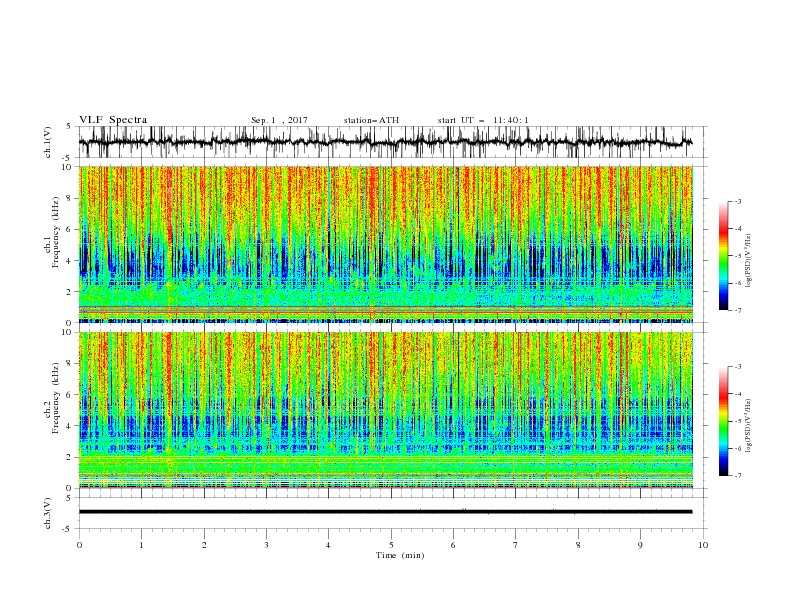Click the 'start UT = 11:40:1' label
792x612 pixels.
(x=483, y=120)
